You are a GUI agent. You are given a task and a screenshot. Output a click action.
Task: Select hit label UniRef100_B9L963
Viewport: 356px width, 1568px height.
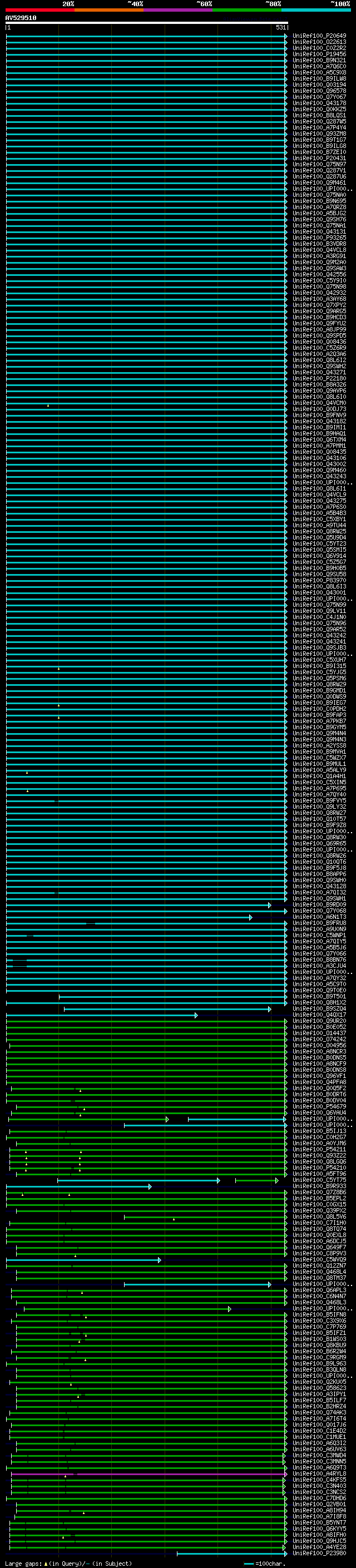pyautogui.click(x=319, y=1363)
